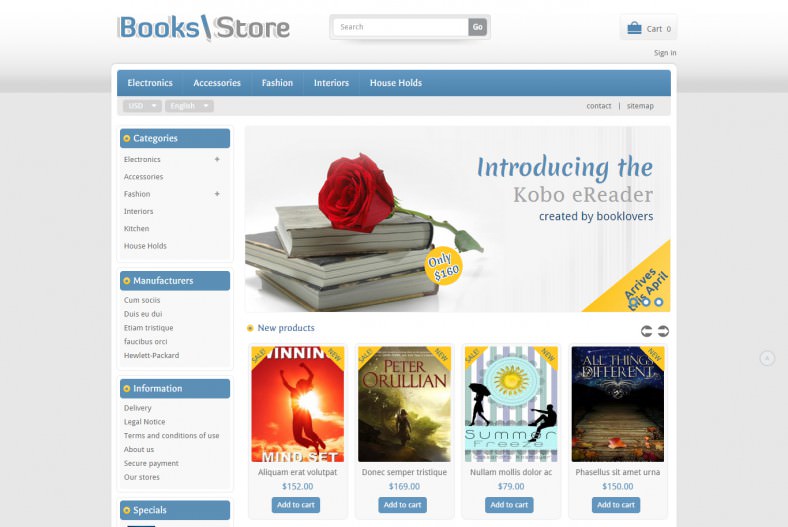Expand the Electronics category plus sign
Viewport: 788px width, 527px height.
click(217, 159)
